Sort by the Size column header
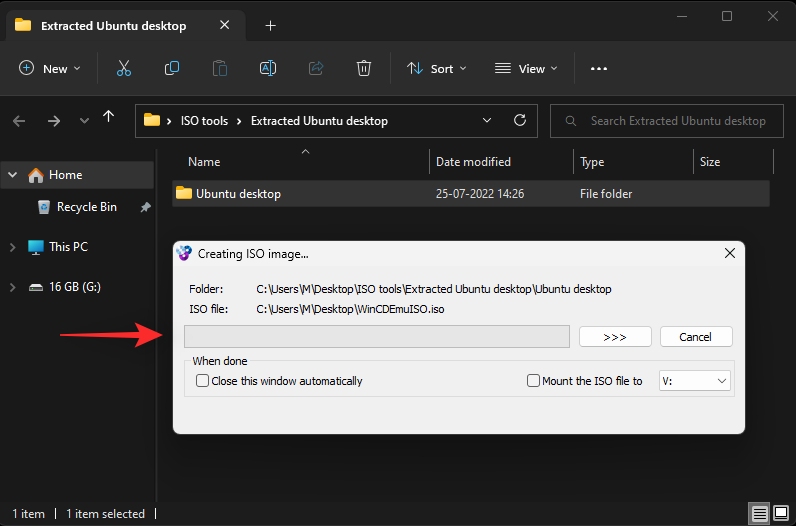The height and width of the screenshot is (526, 796). point(710,161)
